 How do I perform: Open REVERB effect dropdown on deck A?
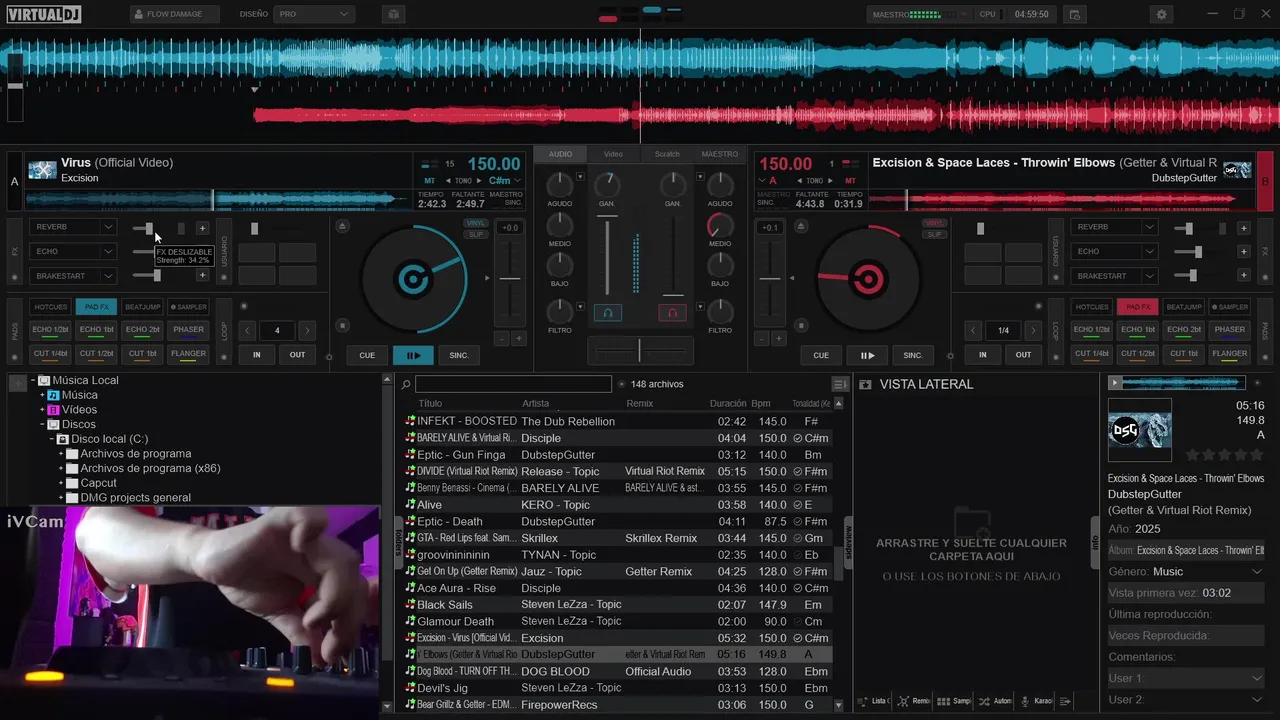click(x=107, y=227)
